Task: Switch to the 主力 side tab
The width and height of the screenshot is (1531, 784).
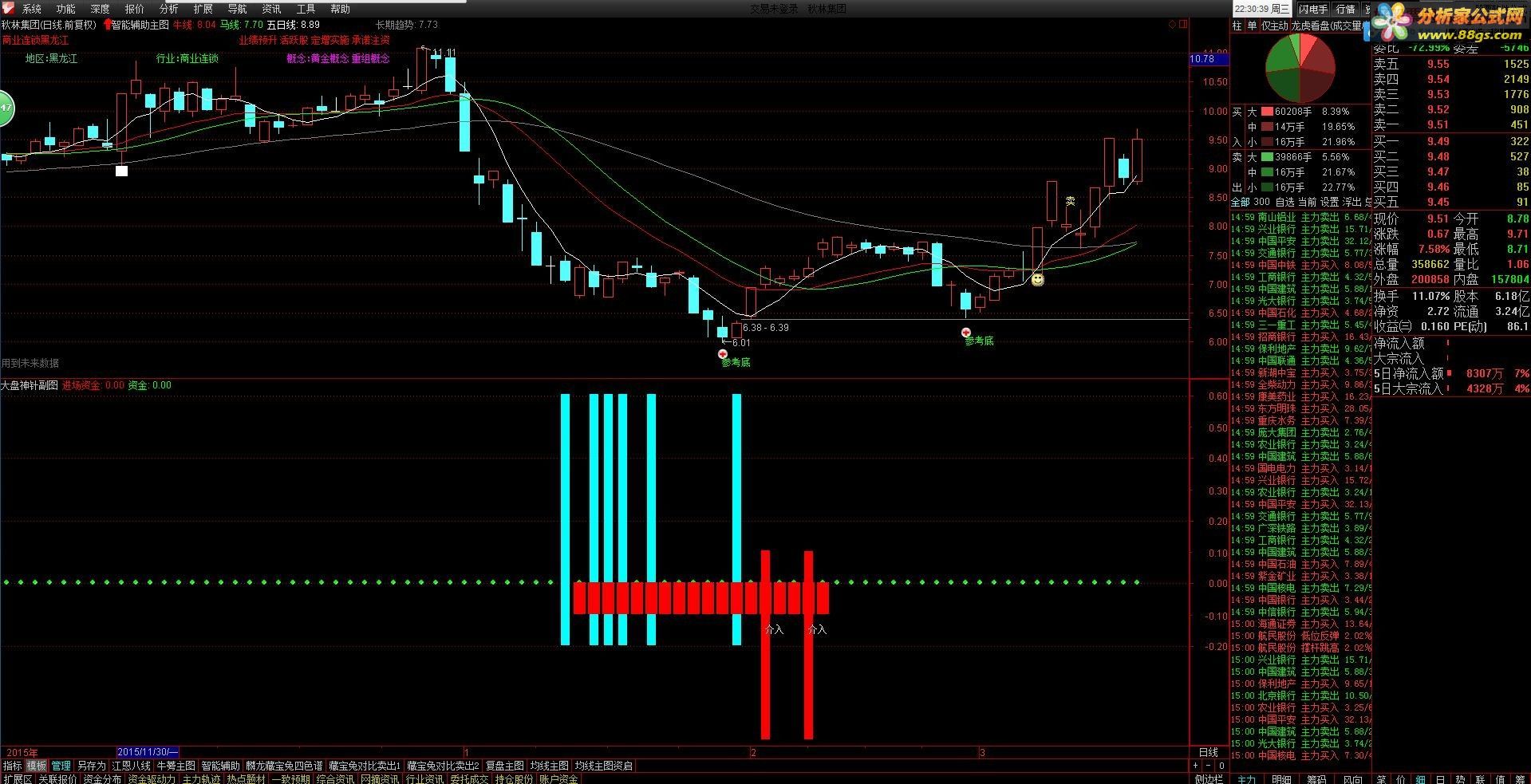Action: [1246, 778]
